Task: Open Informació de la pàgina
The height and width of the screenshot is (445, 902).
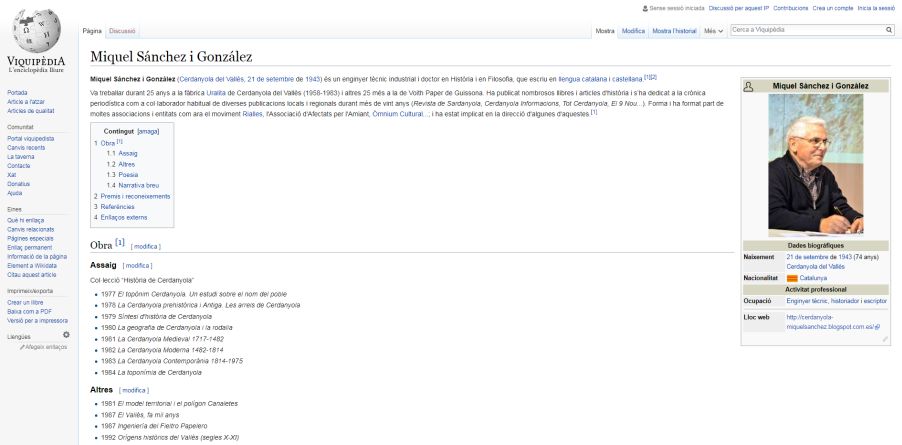Action: 37,257
